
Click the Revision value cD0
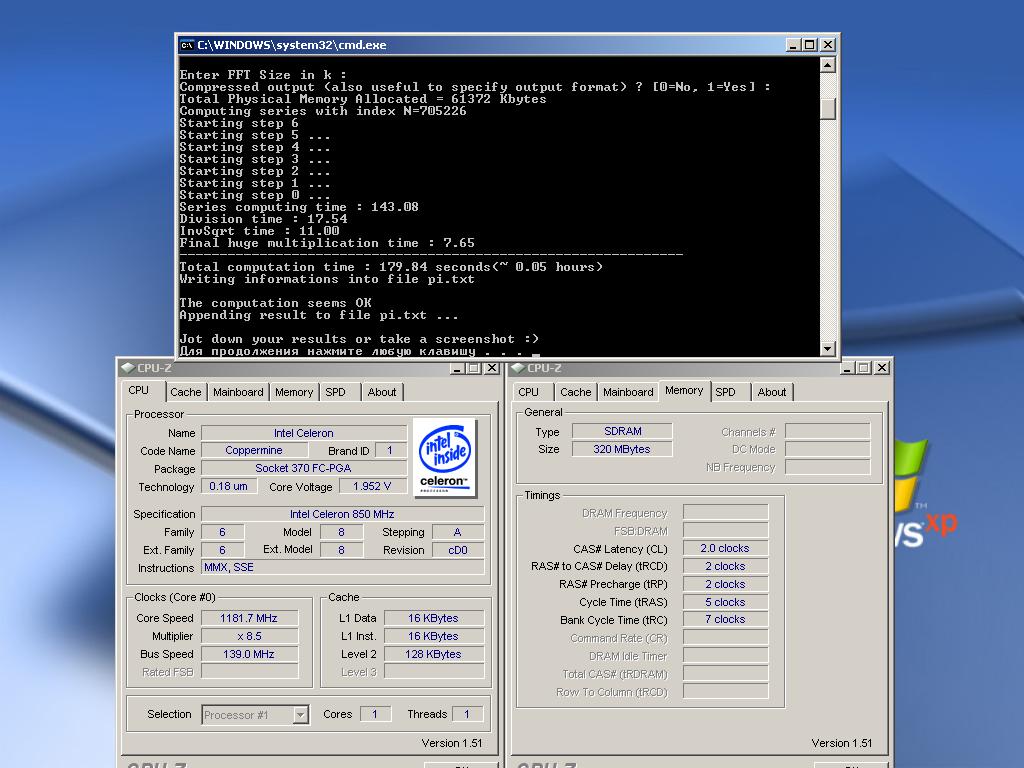(x=458, y=550)
